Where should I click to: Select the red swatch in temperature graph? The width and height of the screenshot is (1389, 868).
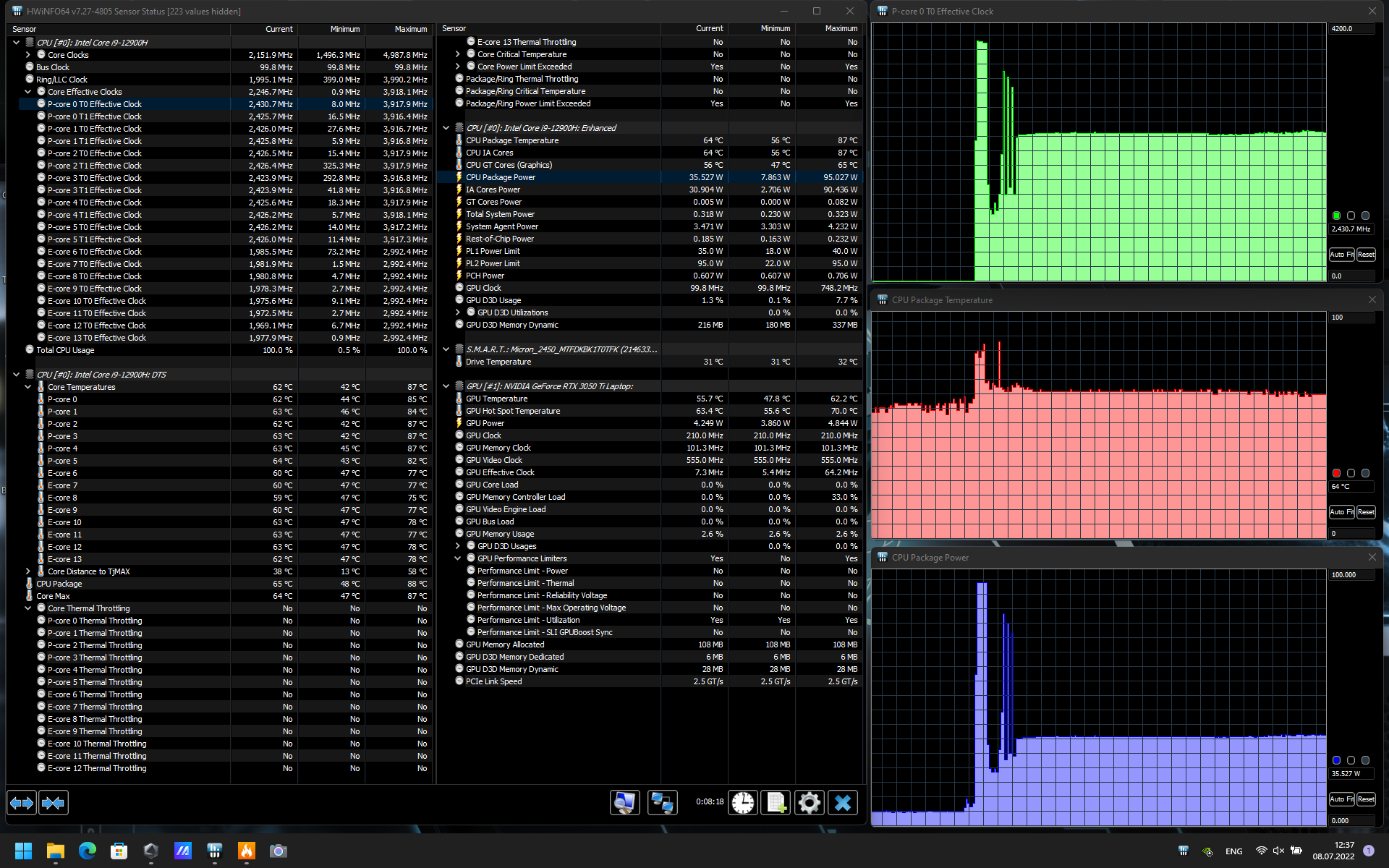tap(1336, 473)
